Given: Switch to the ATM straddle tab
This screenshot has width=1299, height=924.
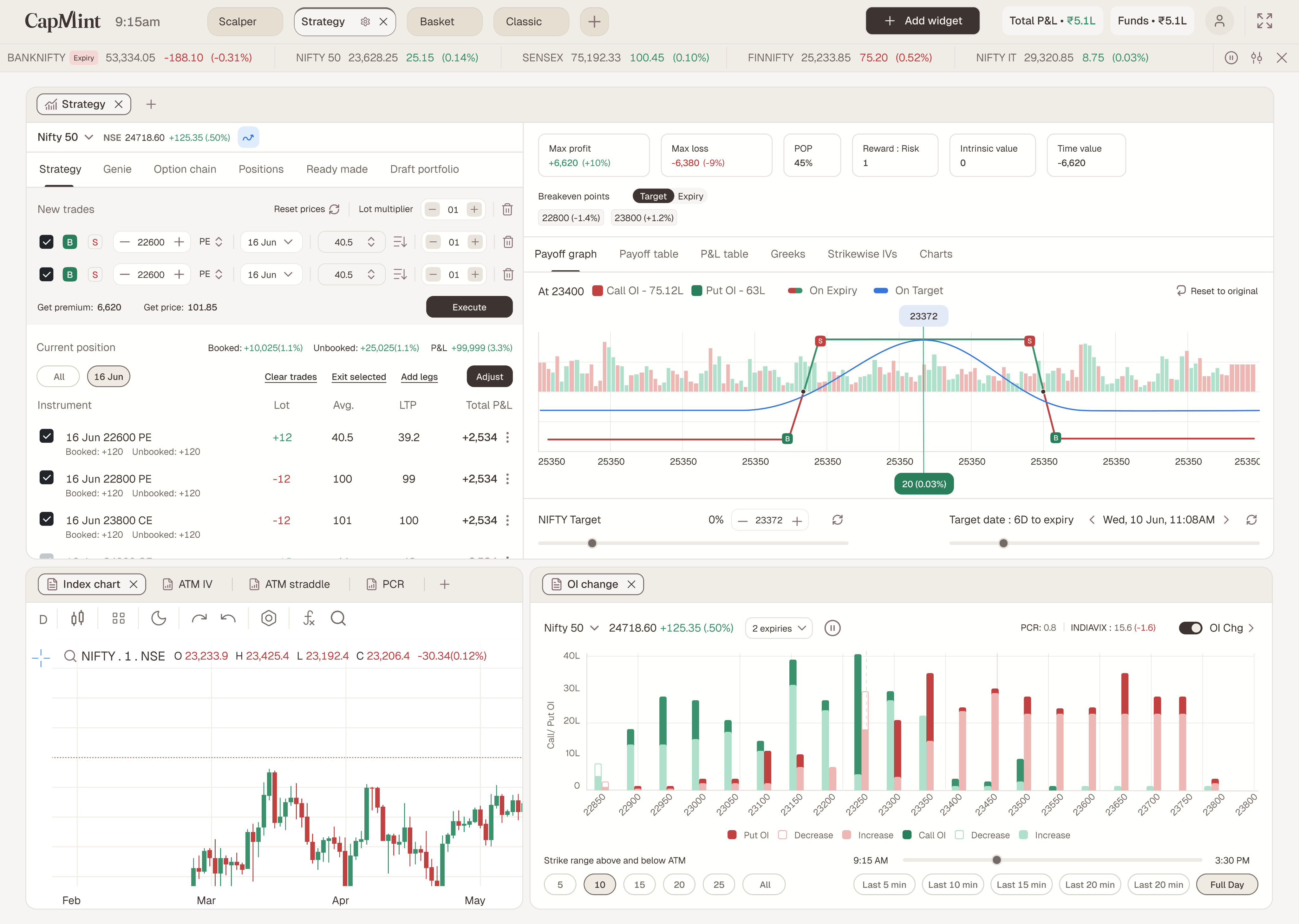Looking at the screenshot, I should pyautogui.click(x=290, y=584).
